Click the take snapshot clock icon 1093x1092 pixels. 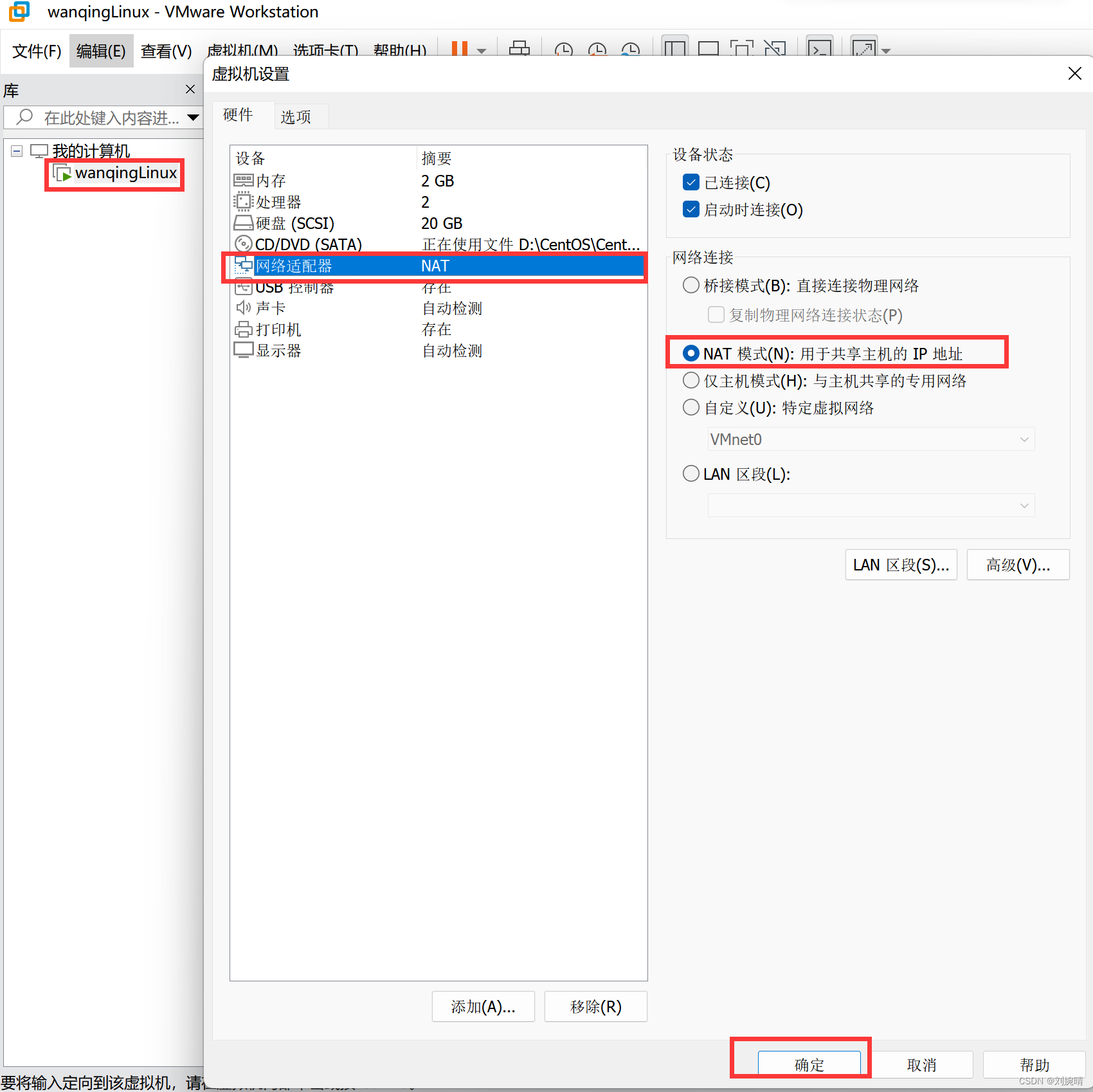564,50
